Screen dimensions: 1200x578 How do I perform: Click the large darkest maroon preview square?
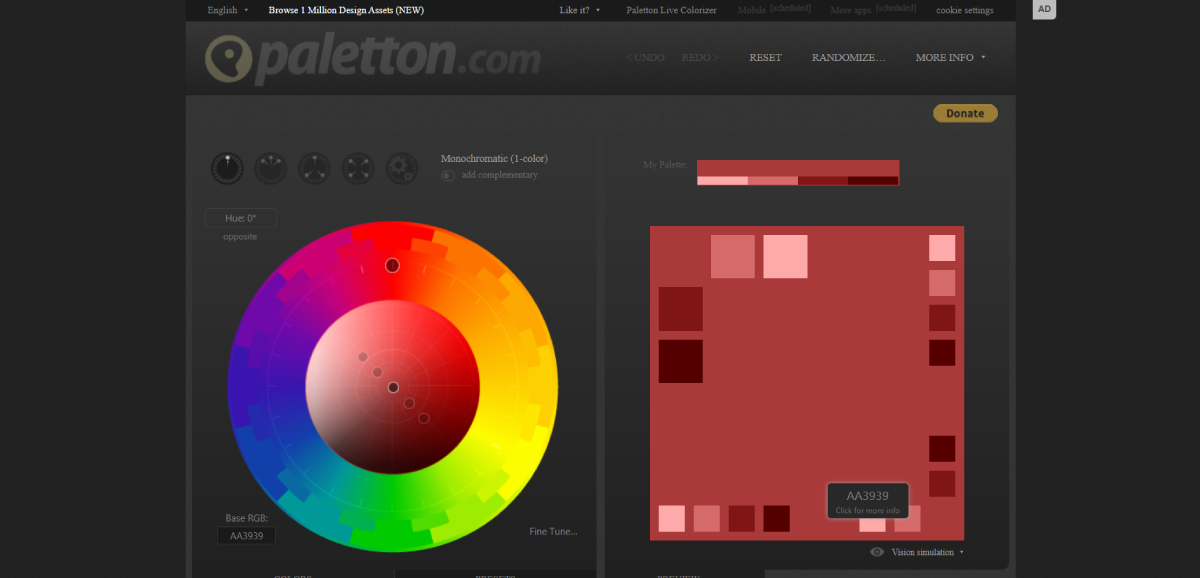click(x=680, y=361)
